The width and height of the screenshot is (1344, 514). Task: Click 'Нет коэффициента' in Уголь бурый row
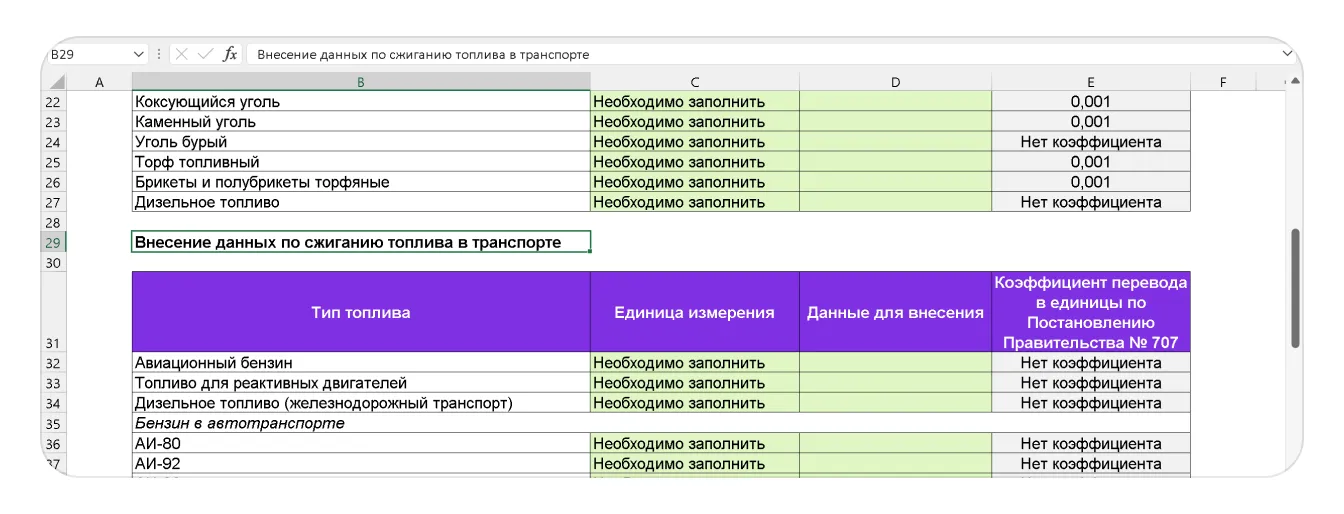pyautogui.click(x=1091, y=142)
